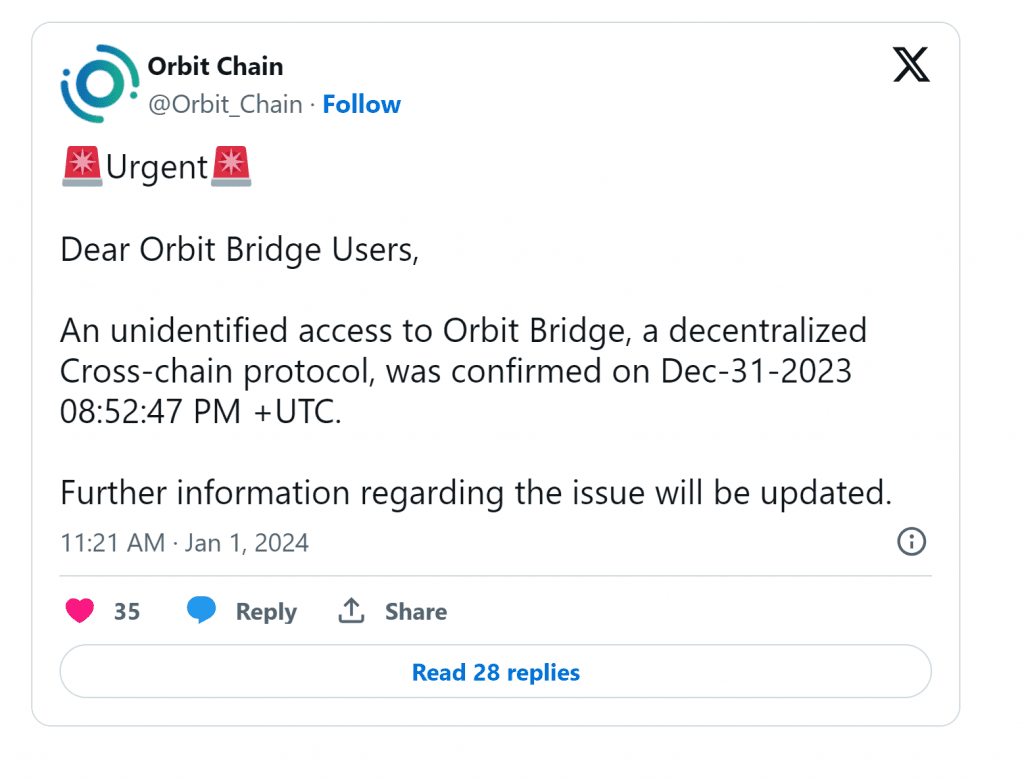Click the Orbit Chain profile avatar logo

100,84
